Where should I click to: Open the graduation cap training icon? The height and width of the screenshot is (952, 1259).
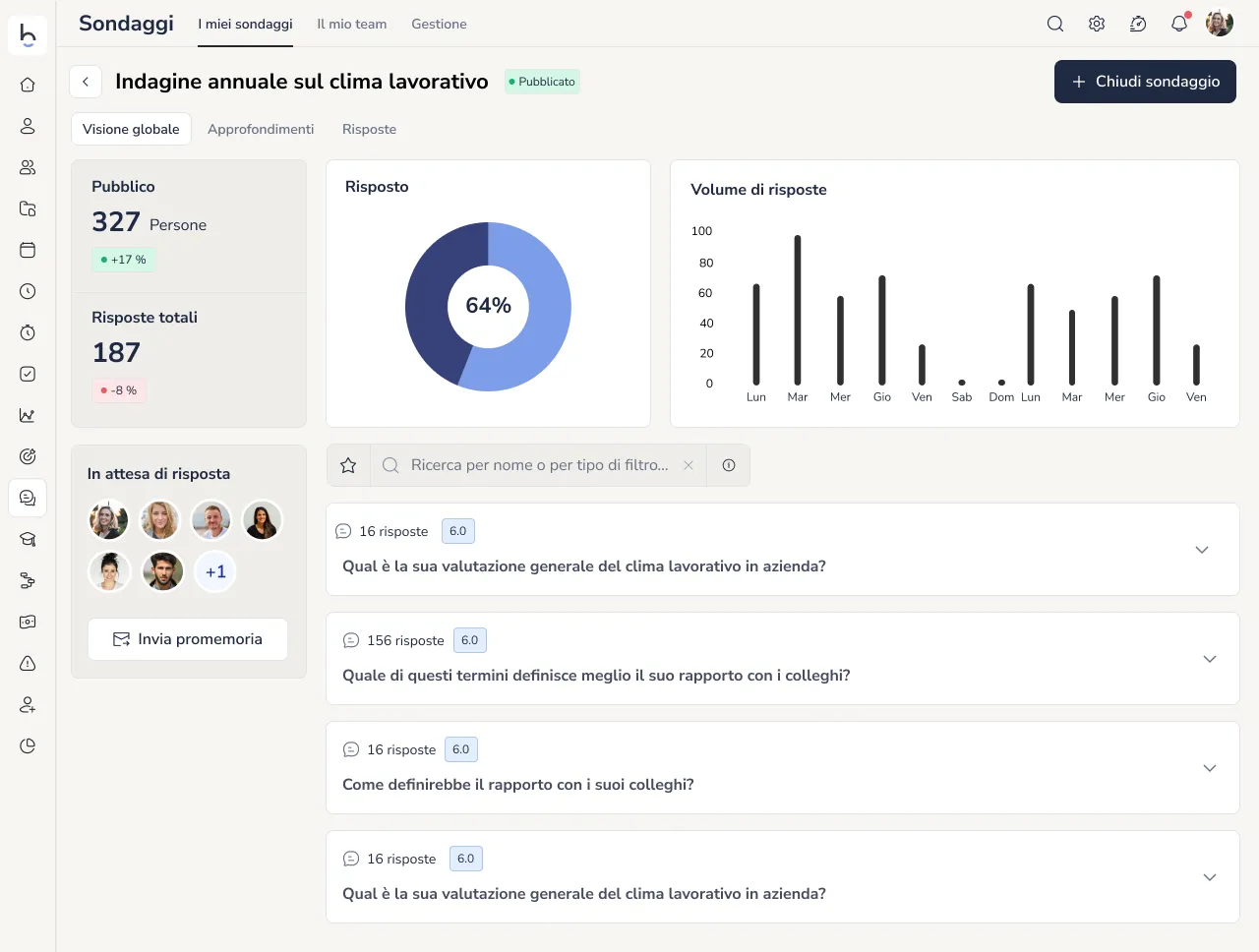tap(28, 539)
